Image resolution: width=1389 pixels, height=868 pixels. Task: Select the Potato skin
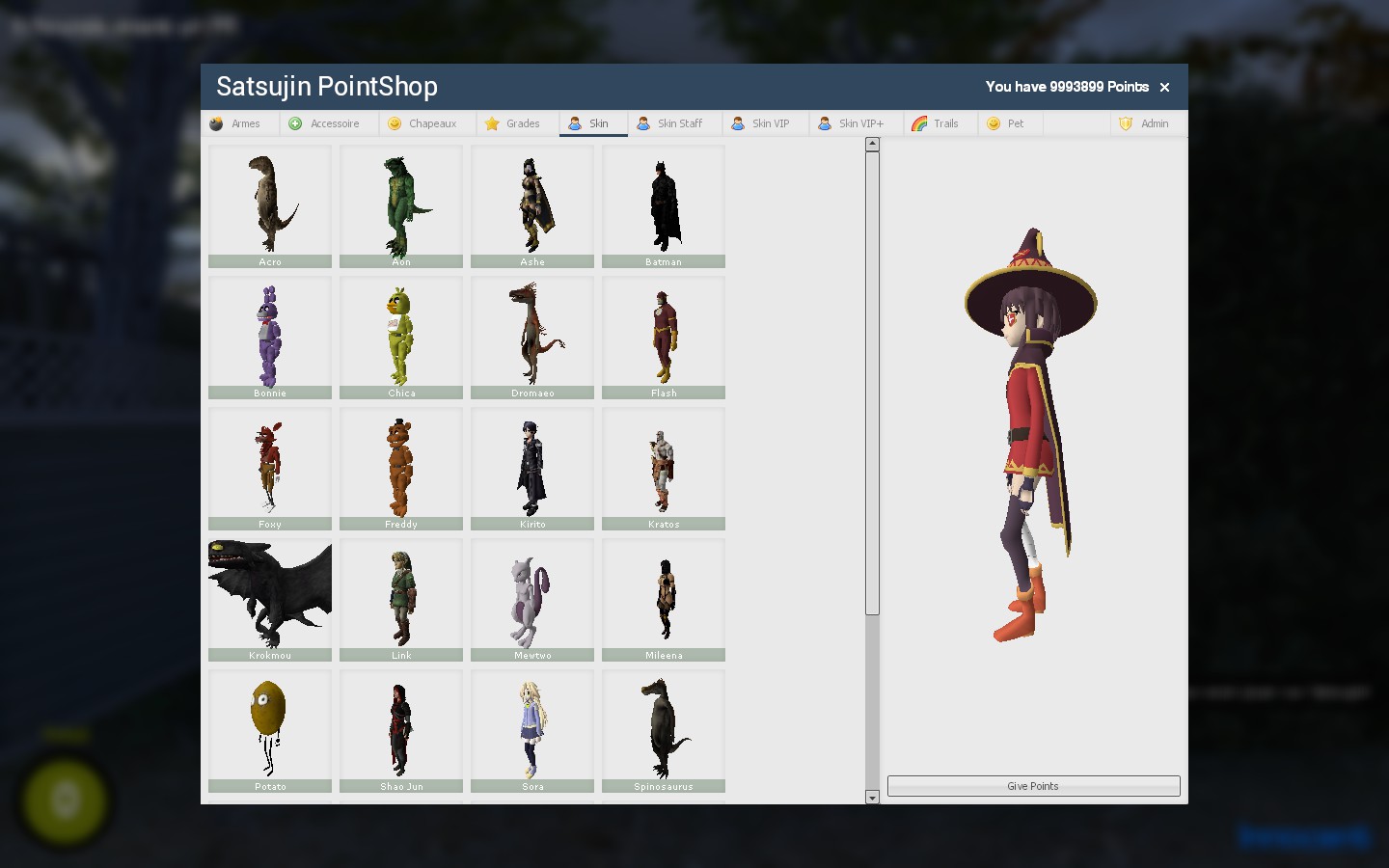[270, 731]
